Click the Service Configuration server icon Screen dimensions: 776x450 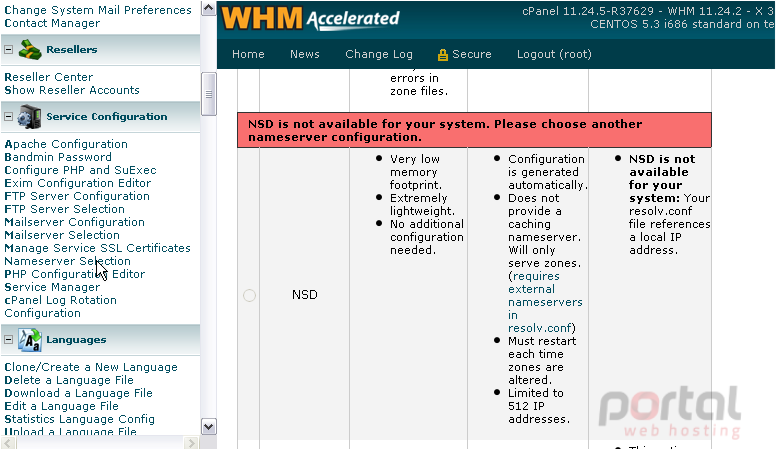(29, 117)
